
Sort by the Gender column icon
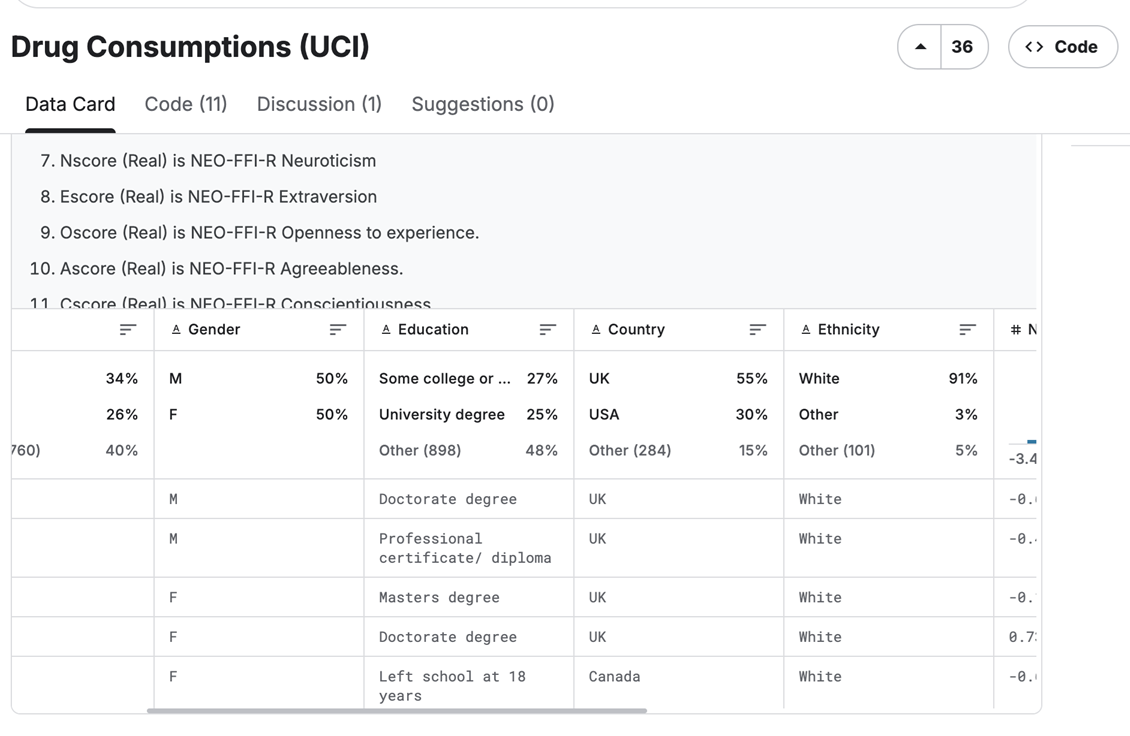(x=337, y=329)
